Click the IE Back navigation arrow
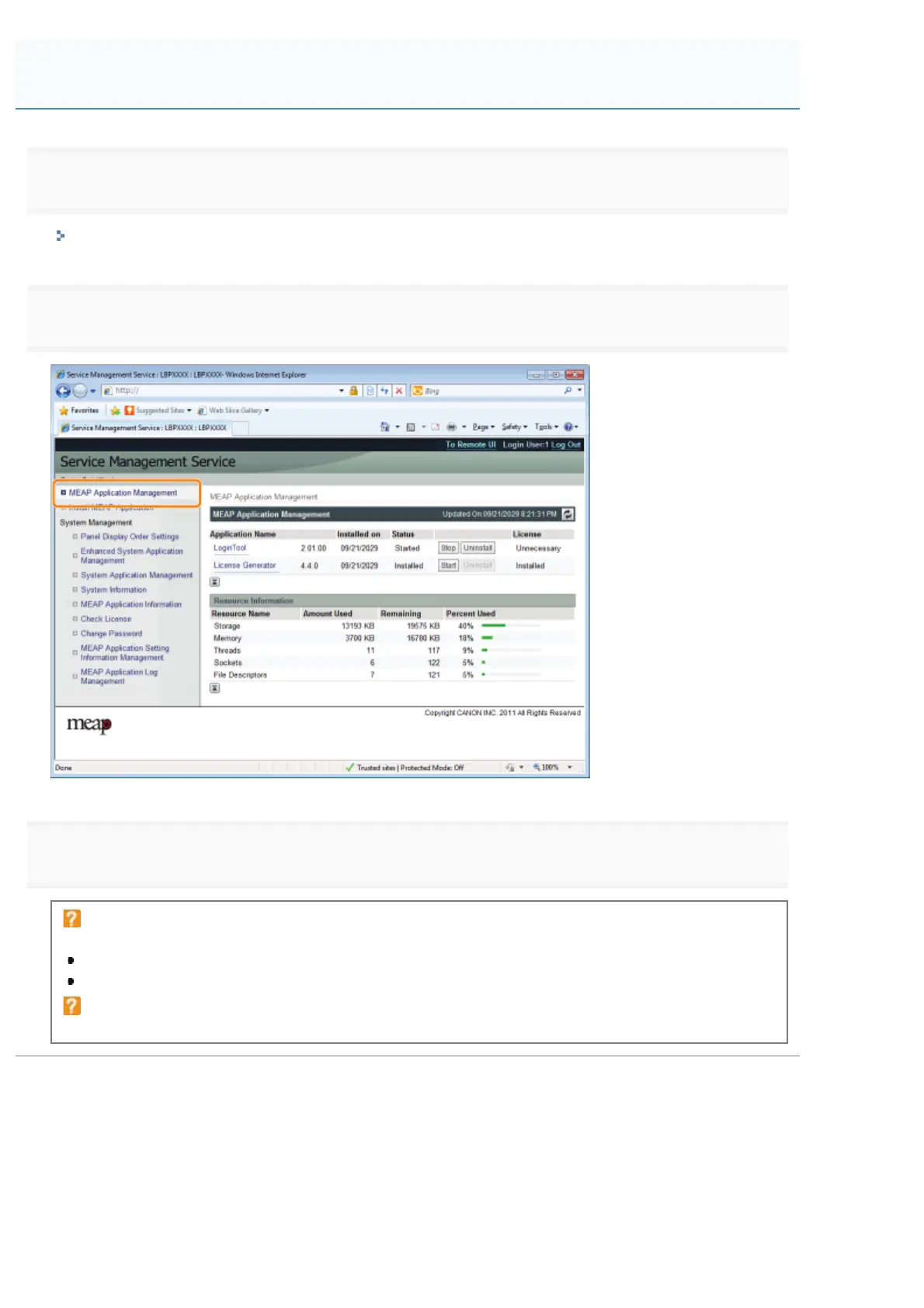This screenshot has width=924, height=1308. [63, 391]
